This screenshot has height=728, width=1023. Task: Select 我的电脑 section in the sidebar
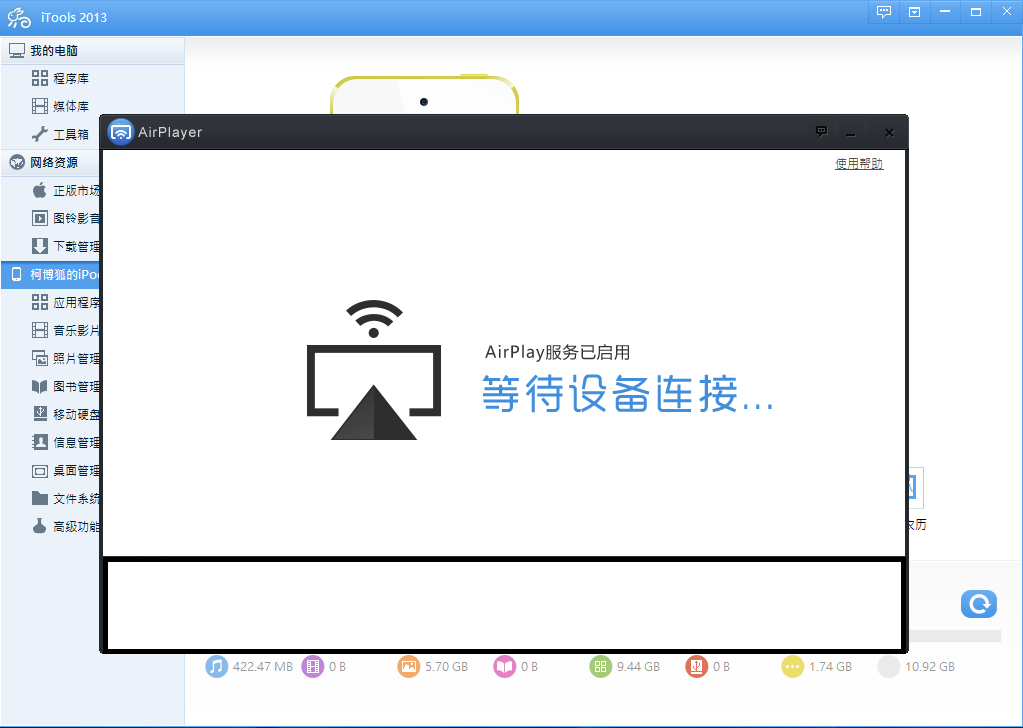(x=92, y=51)
